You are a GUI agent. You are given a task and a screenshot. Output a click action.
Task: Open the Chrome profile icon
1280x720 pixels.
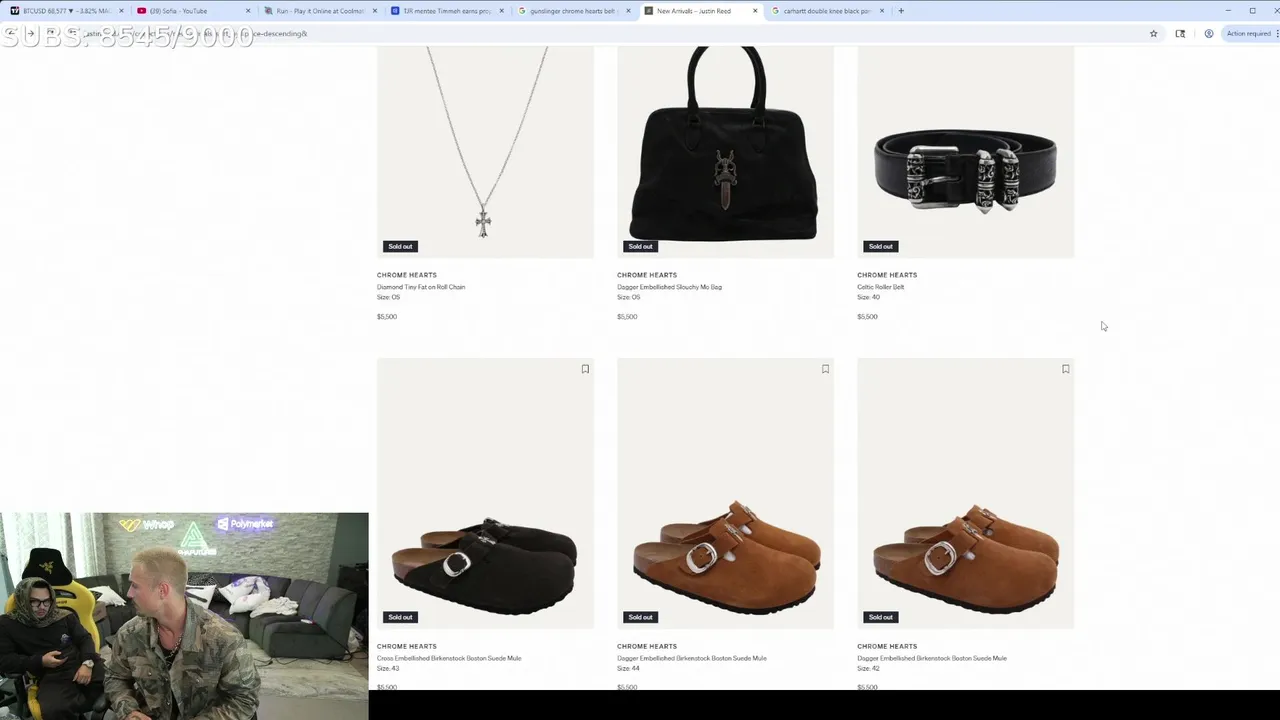(1208, 33)
